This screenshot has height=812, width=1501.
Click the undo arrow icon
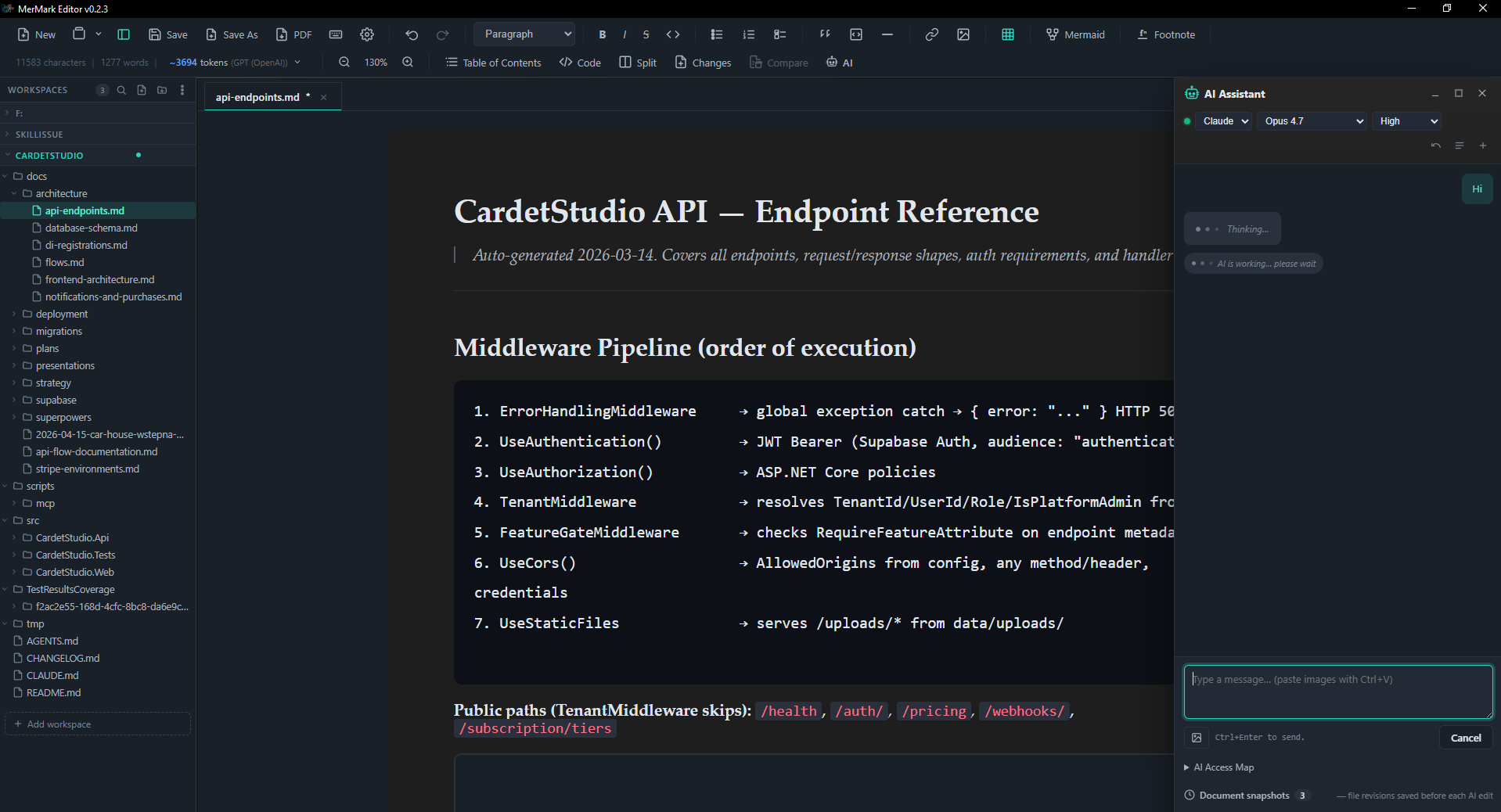pos(412,34)
